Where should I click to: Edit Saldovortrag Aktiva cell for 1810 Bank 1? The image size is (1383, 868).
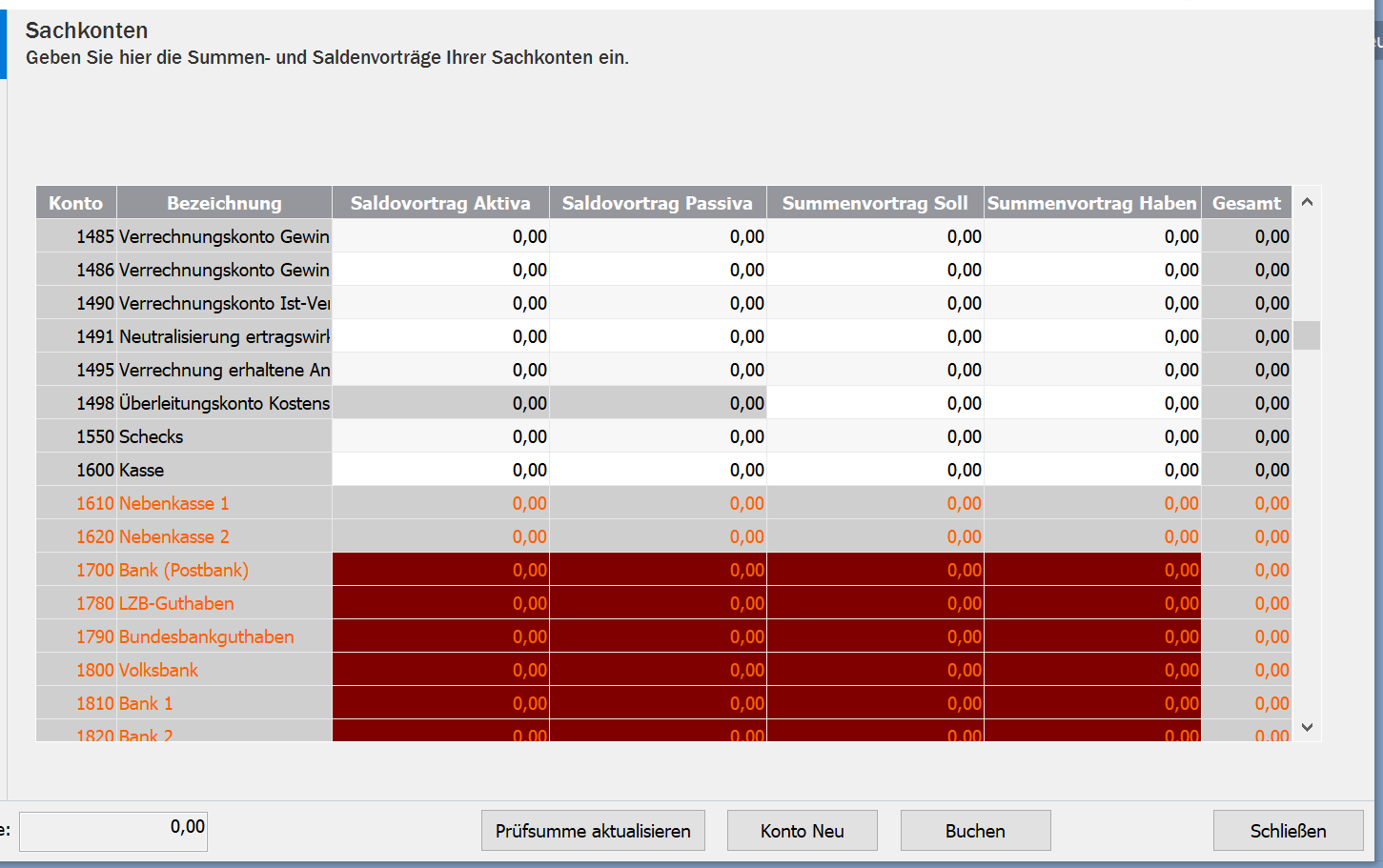440,703
